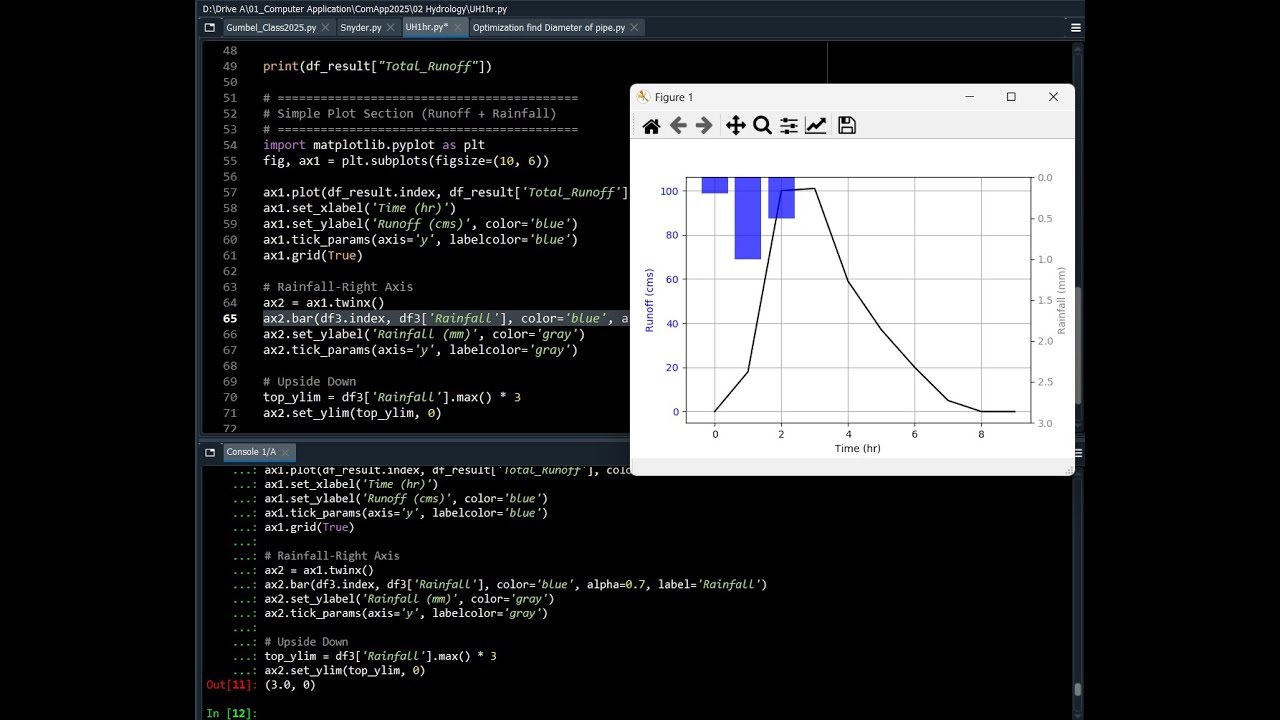Go forward to next plot view
The height and width of the screenshot is (720, 1280).
pyautogui.click(x=704, y=126)
